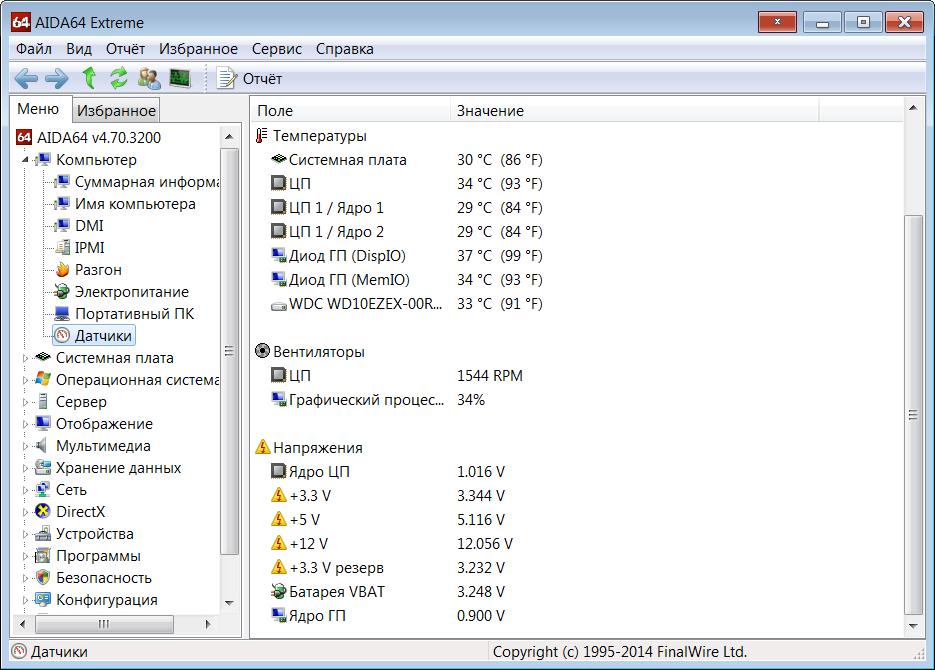Click the green Up level arrow icon
The width and height of the screenshot is (935, 670).
point(89,78)
